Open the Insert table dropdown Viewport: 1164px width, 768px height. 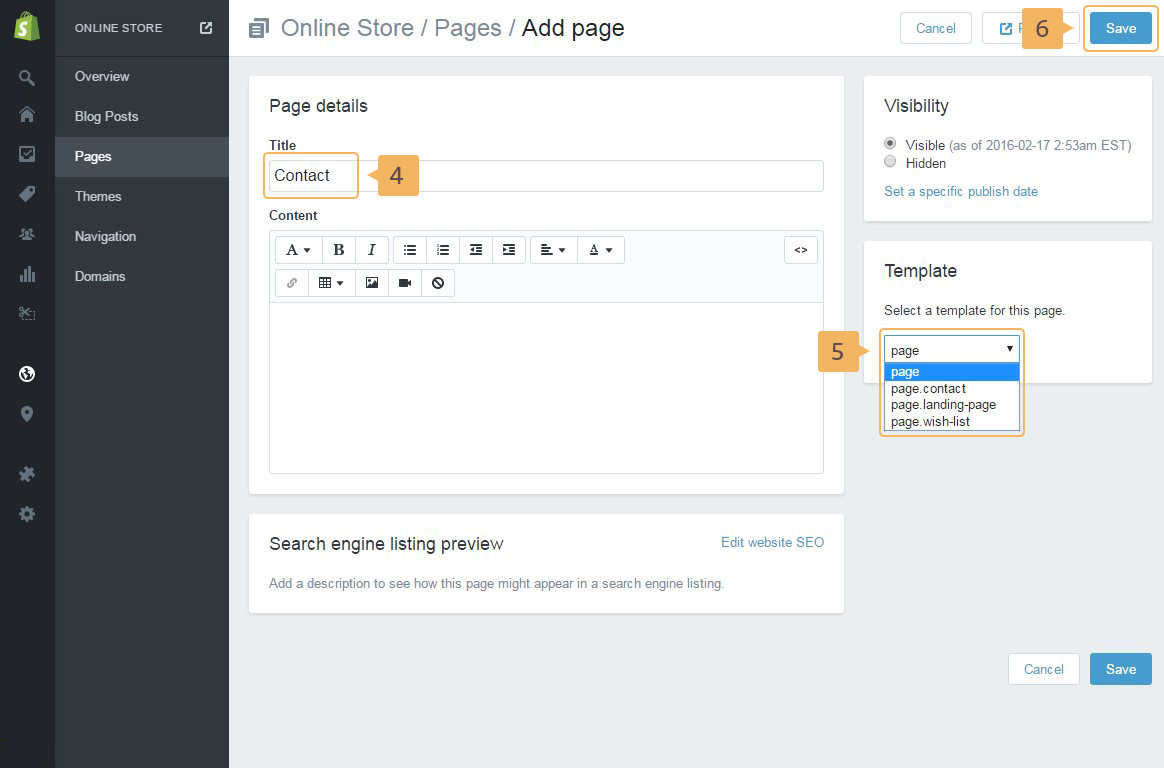pyautogui.click(x=331, y=283)
